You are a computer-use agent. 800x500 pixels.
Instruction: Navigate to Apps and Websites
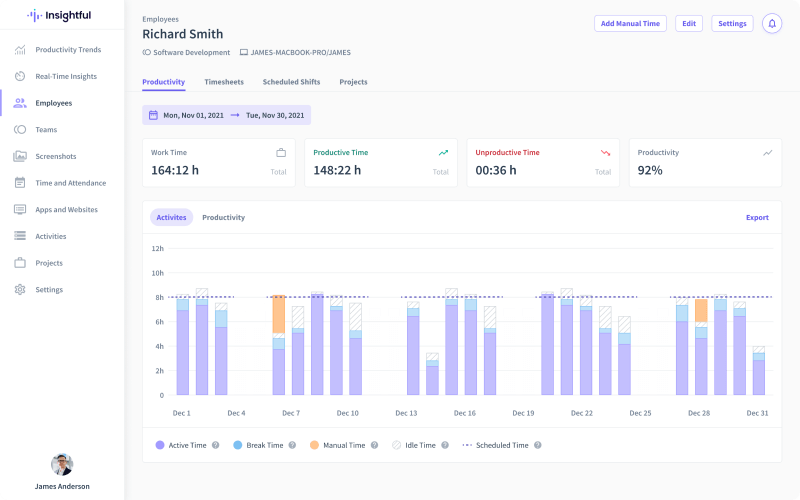[66, 210]
